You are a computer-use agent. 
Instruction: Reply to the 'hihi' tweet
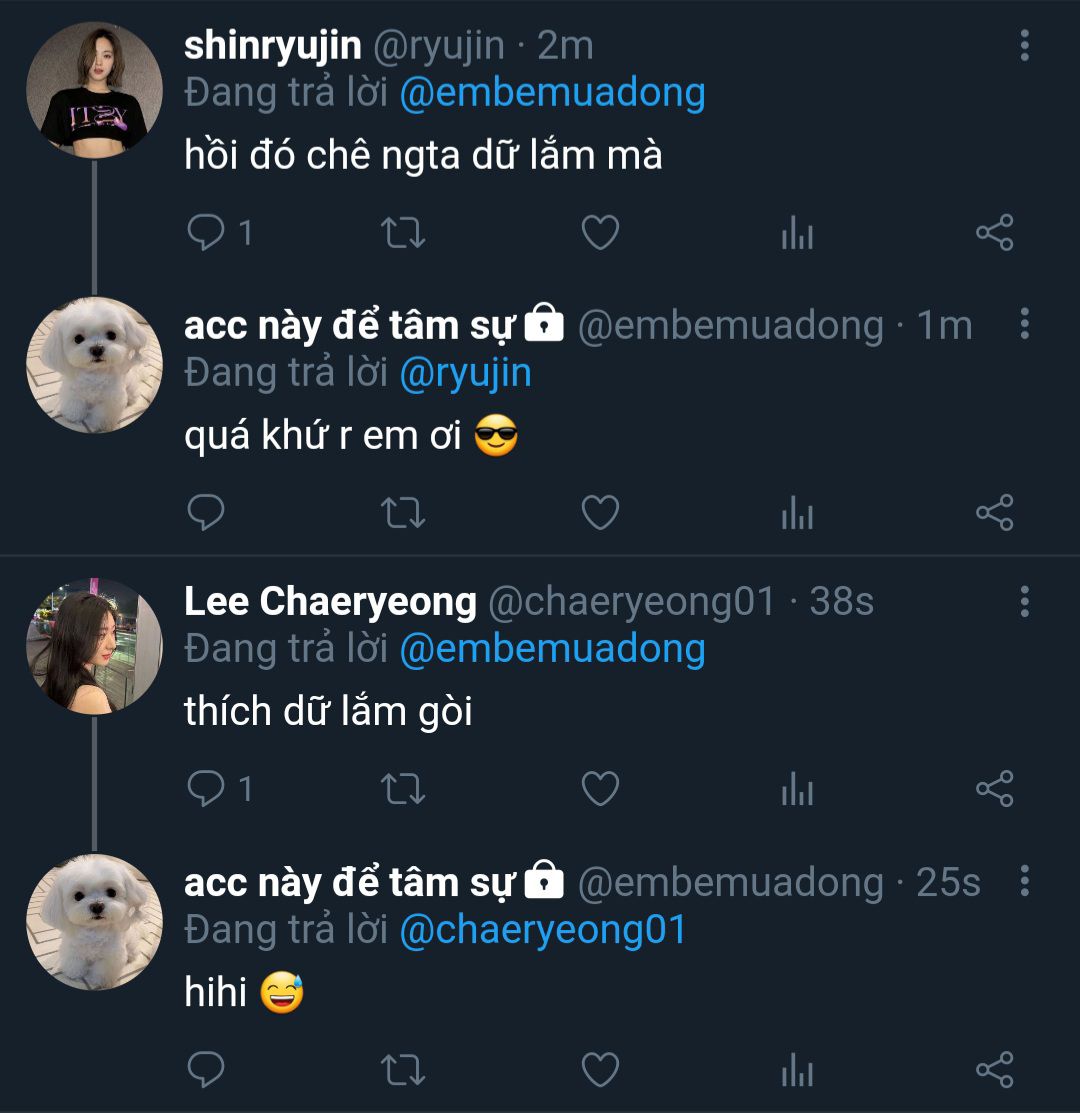click(207, 1069)
